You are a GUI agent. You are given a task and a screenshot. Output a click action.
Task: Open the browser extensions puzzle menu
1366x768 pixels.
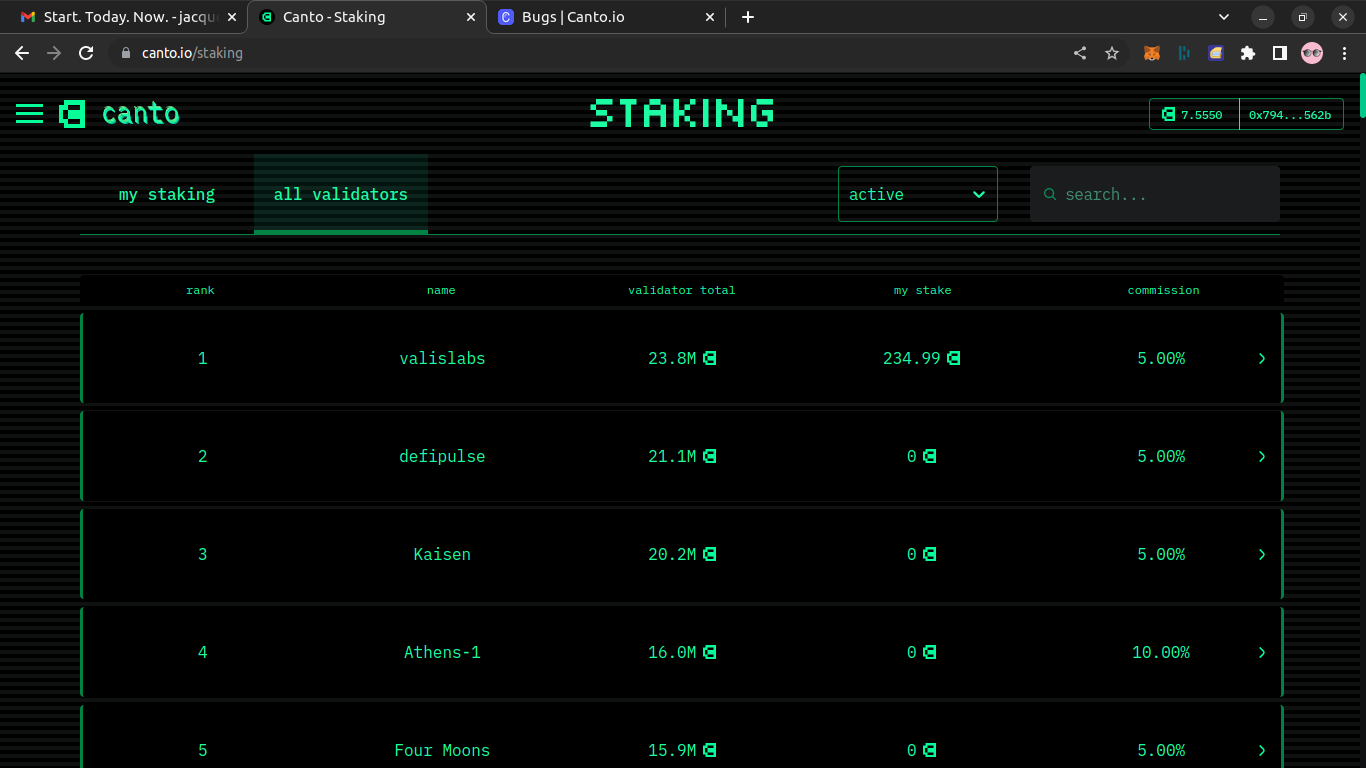tap(1248, 53)
